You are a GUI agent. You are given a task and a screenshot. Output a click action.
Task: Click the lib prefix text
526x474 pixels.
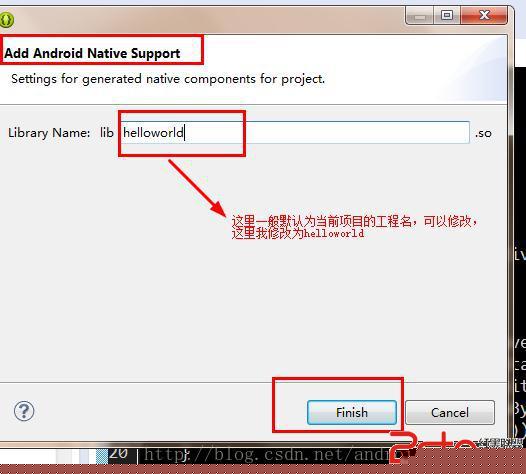click(107, 133)
